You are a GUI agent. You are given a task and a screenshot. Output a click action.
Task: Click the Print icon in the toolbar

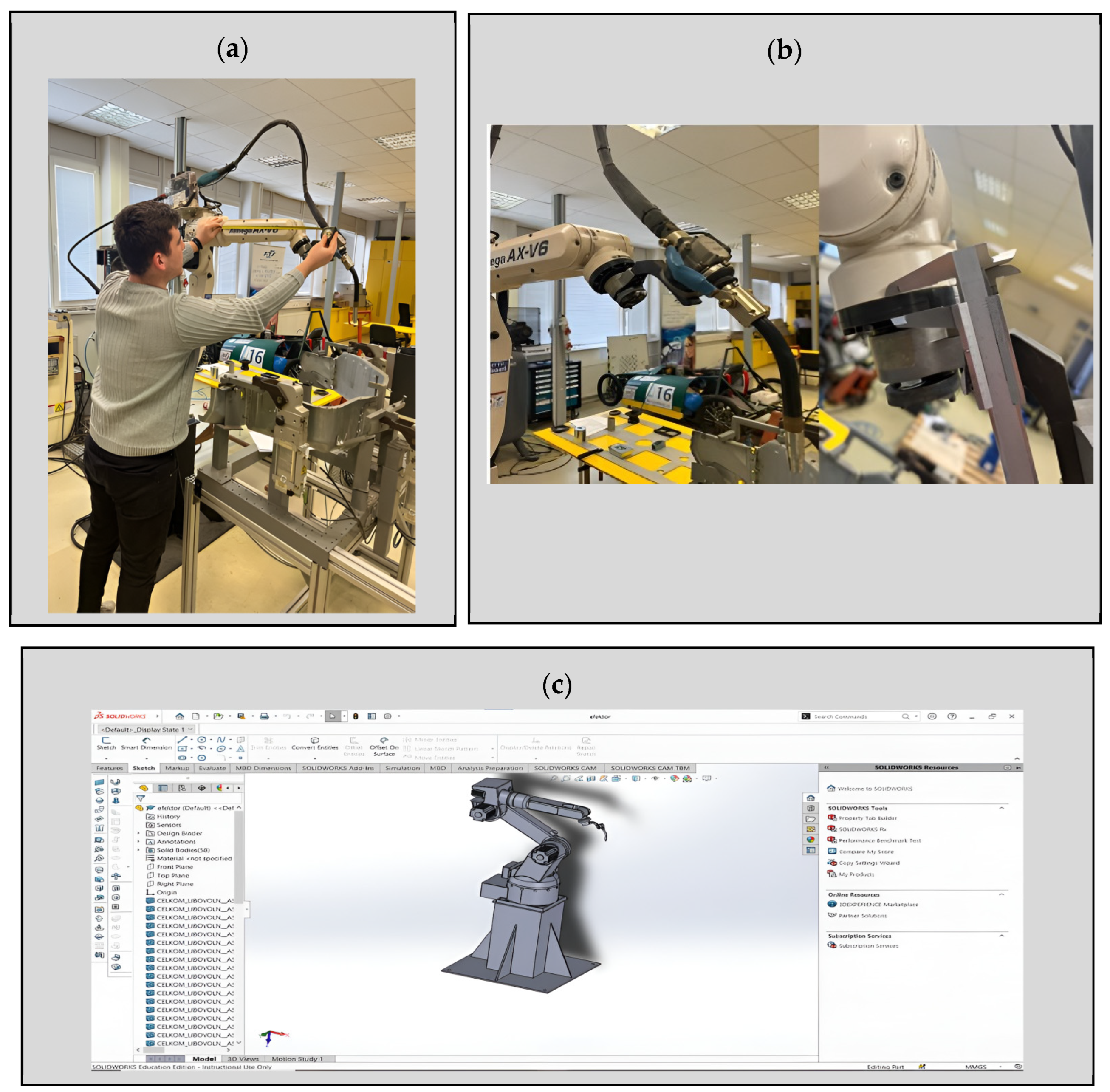[264, 716]
